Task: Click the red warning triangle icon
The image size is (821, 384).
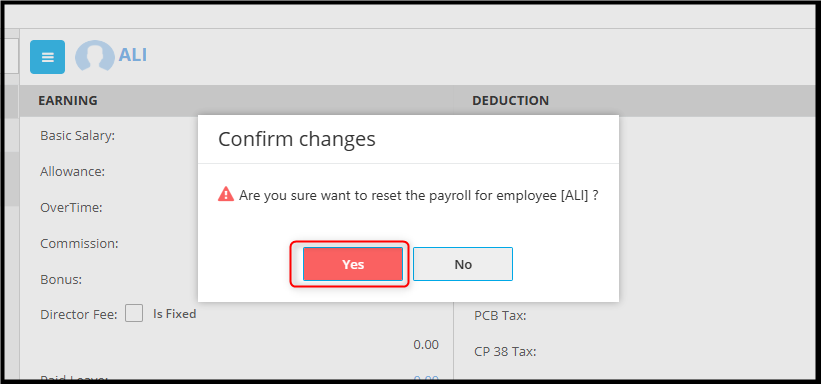Action: [226, 194]
